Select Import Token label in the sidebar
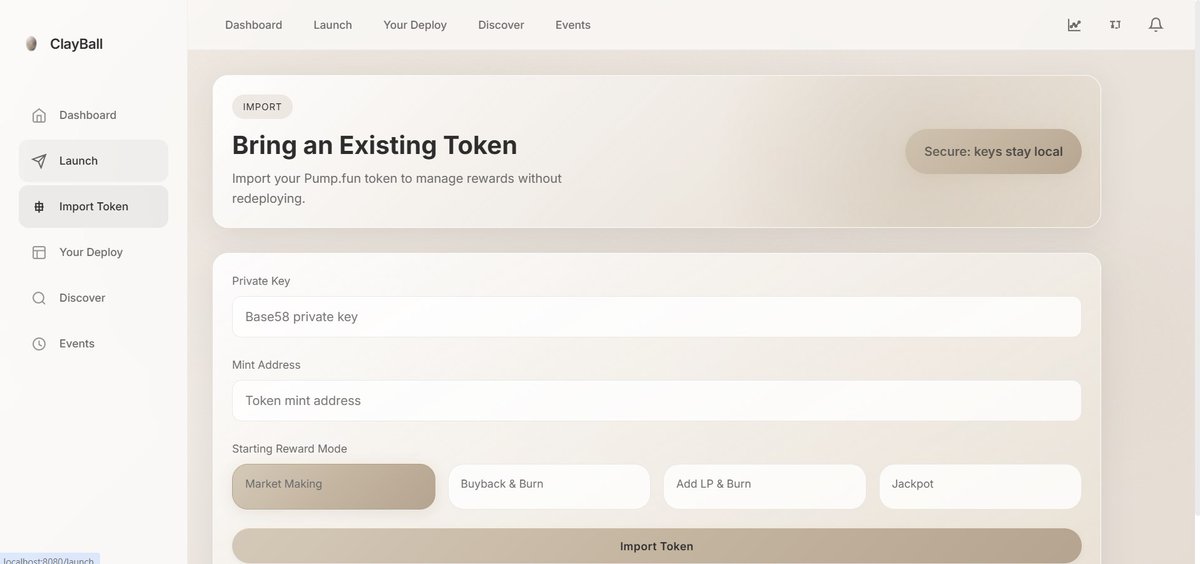Screen dimensions: 1200x564 [94, 207]
